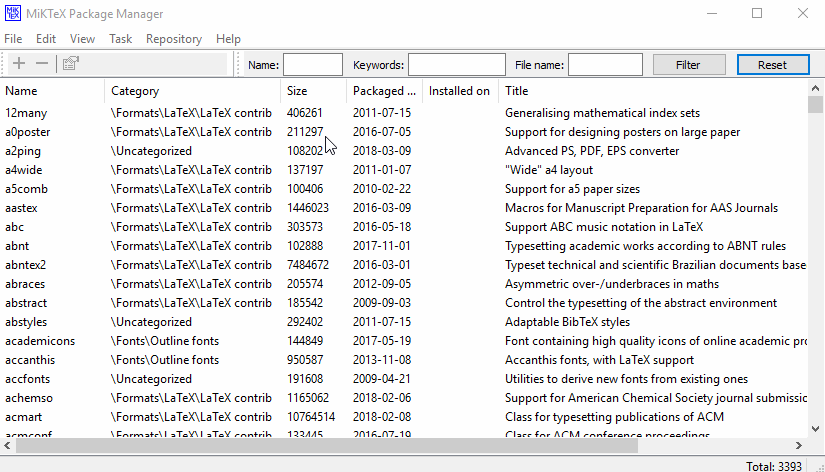Click the uninstall package minus icon
825x472 pixels.
(42, 64)
